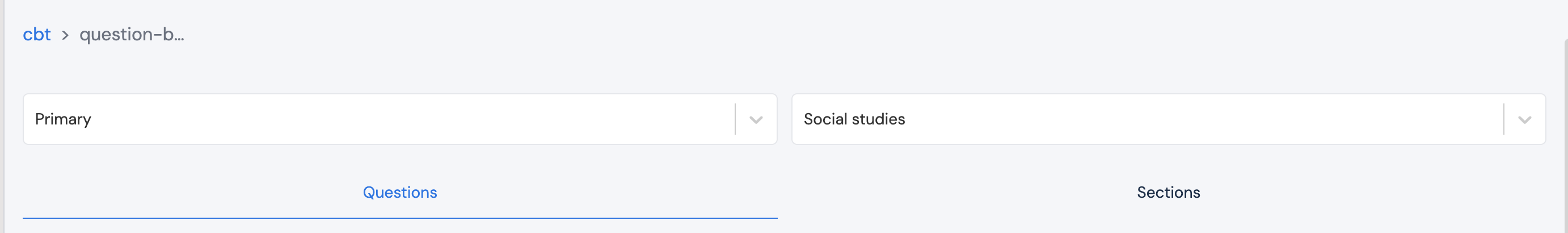Click the grey left sidebar edge strip
Screen dimensions: 1568x233
click(x=2, y=122)
